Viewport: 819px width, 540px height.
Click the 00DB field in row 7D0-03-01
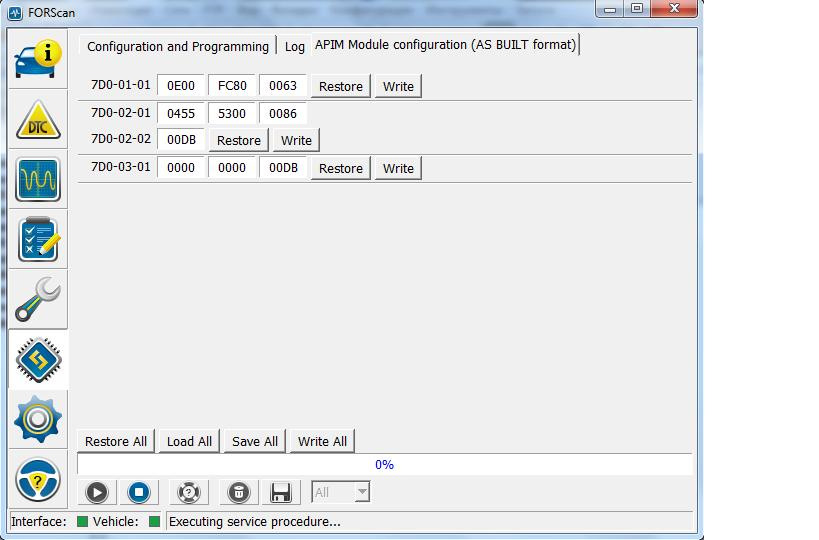283,168
